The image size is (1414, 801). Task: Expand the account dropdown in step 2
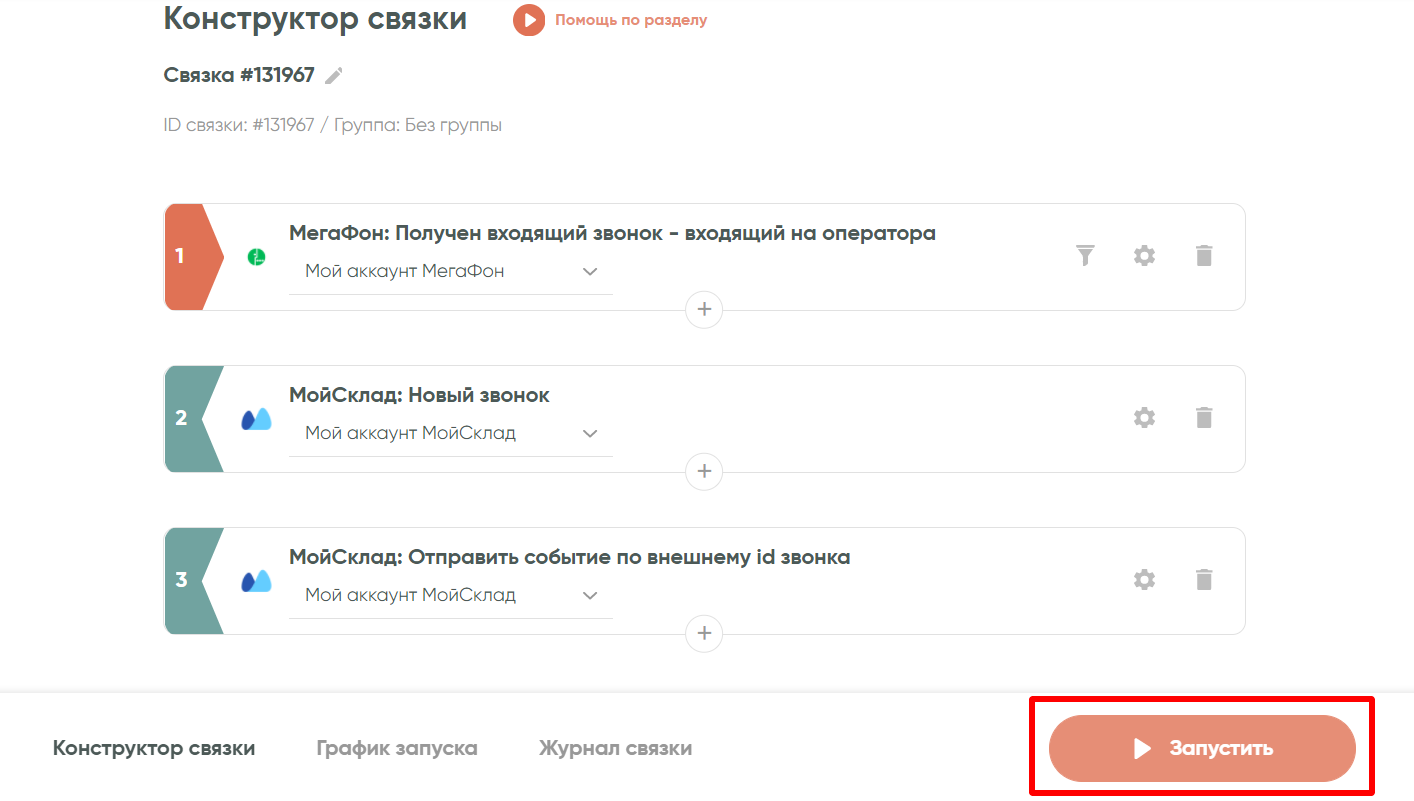coord(451,433)
